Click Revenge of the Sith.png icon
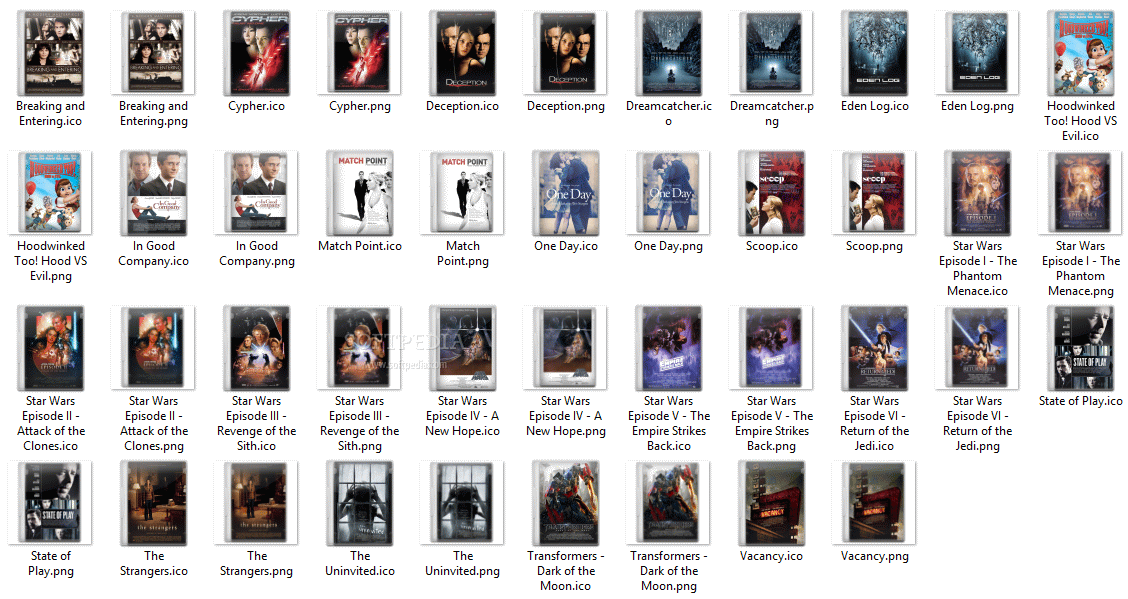This screenshot has width=1128, height=599. point(359,347)
